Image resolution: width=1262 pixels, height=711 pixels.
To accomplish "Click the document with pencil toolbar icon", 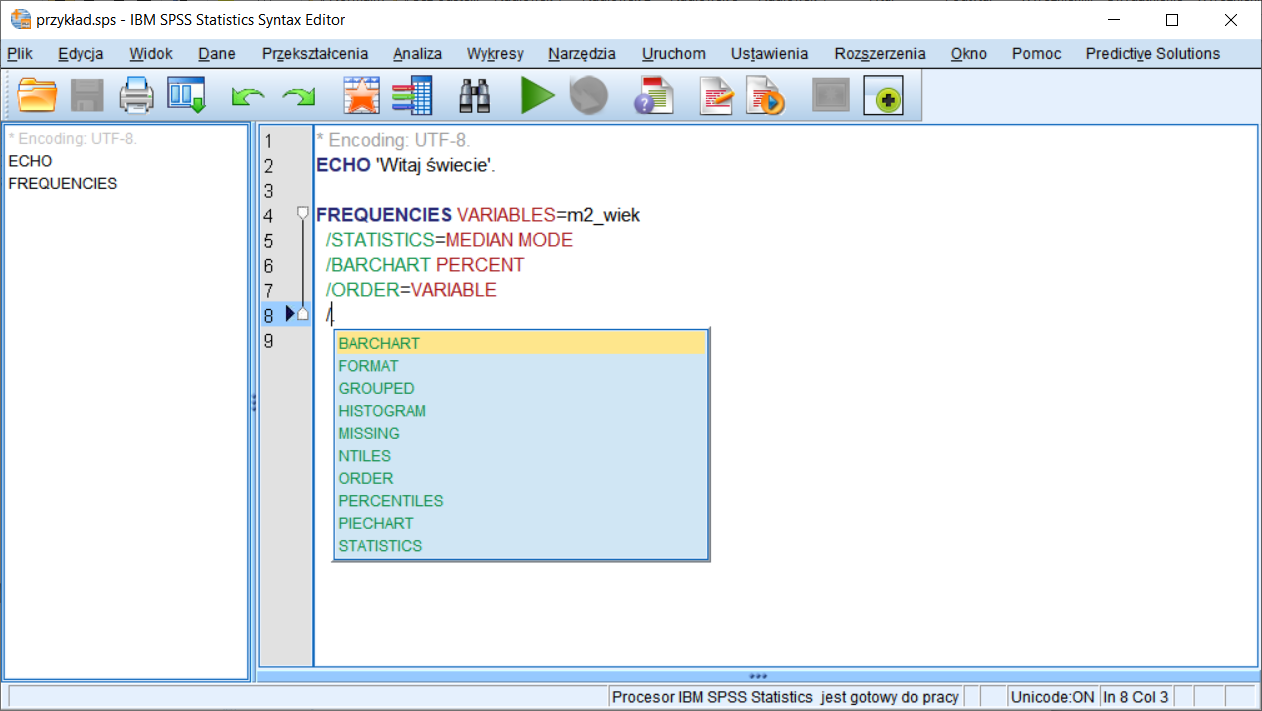I will click(717, 96).
